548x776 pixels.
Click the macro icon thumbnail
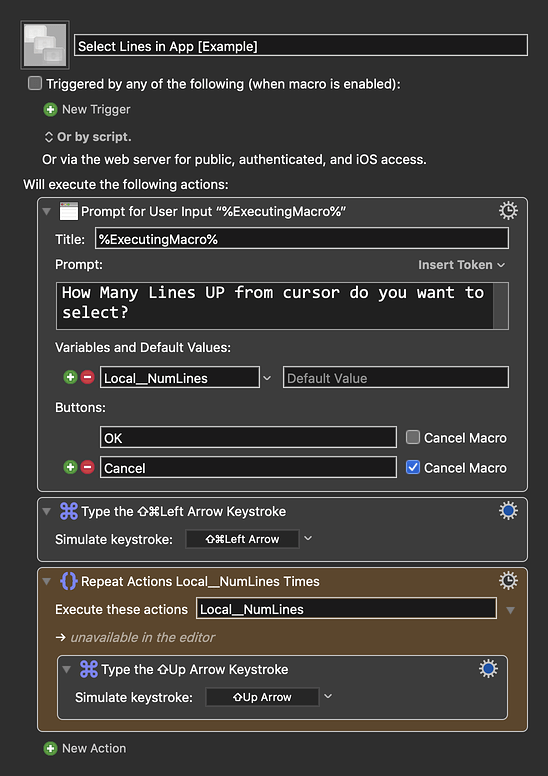tap(45, 45)
